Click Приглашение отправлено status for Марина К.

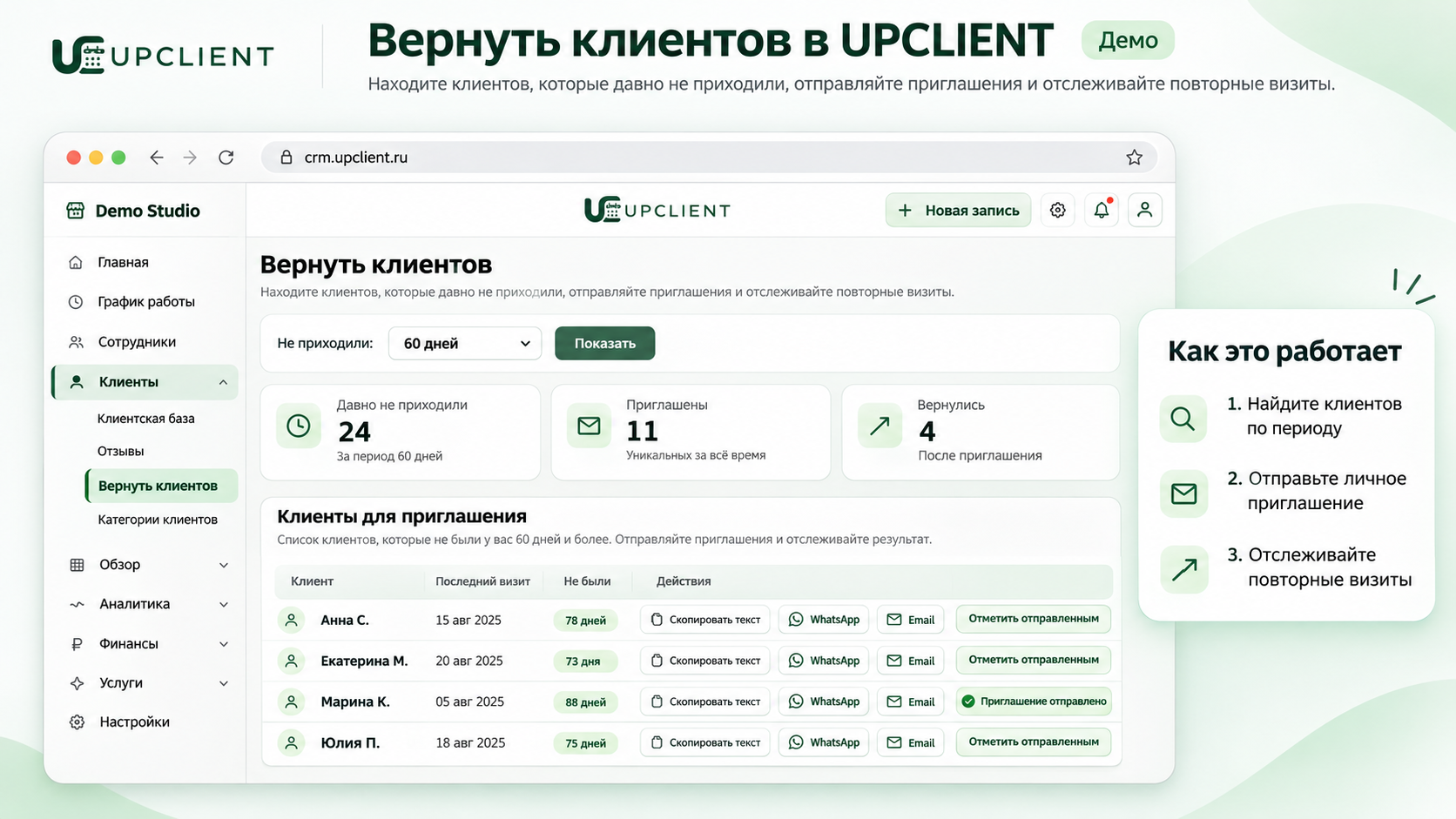[x=1034, y=702]
